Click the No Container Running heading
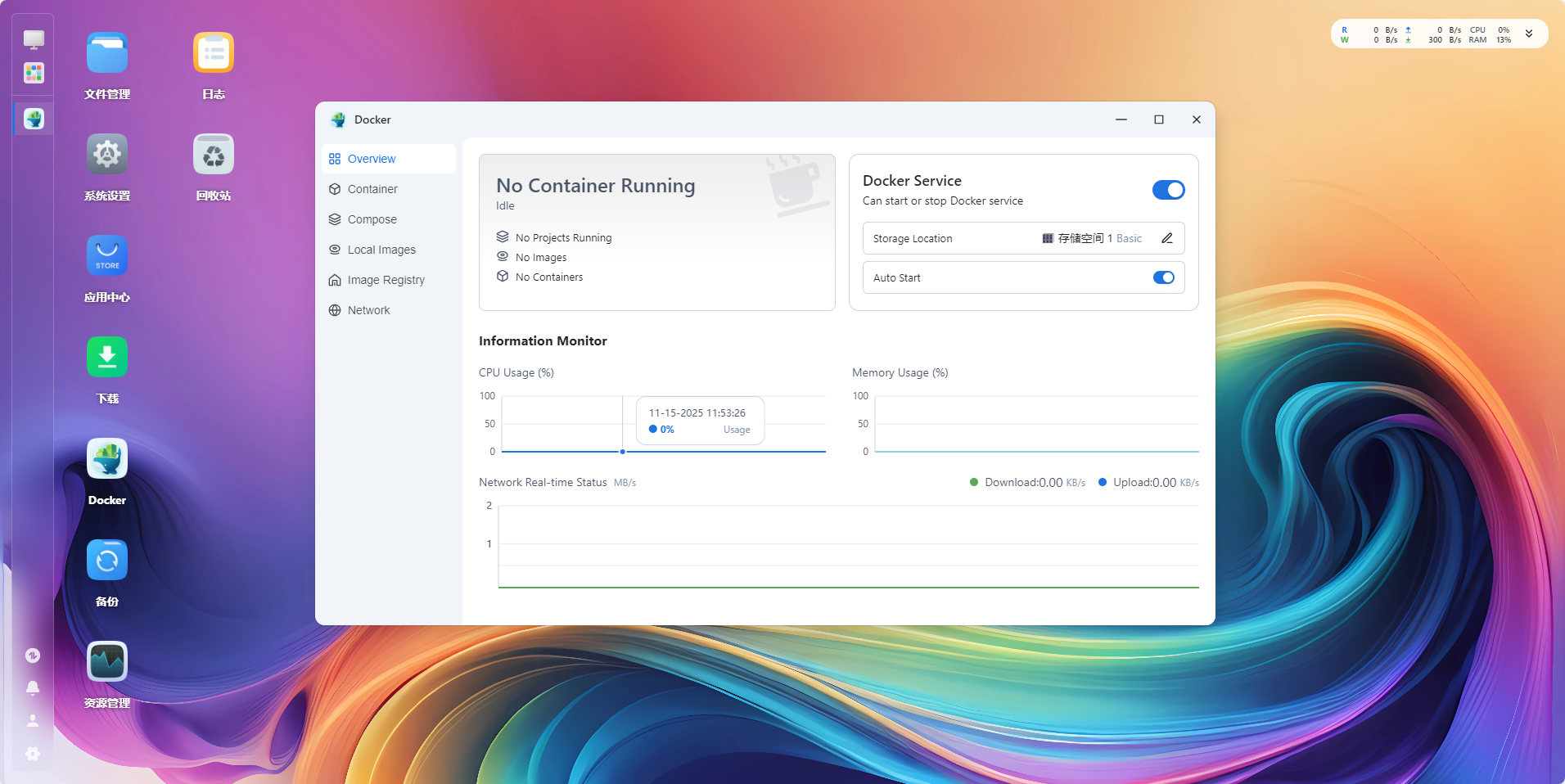 click(x=596, y=186)
